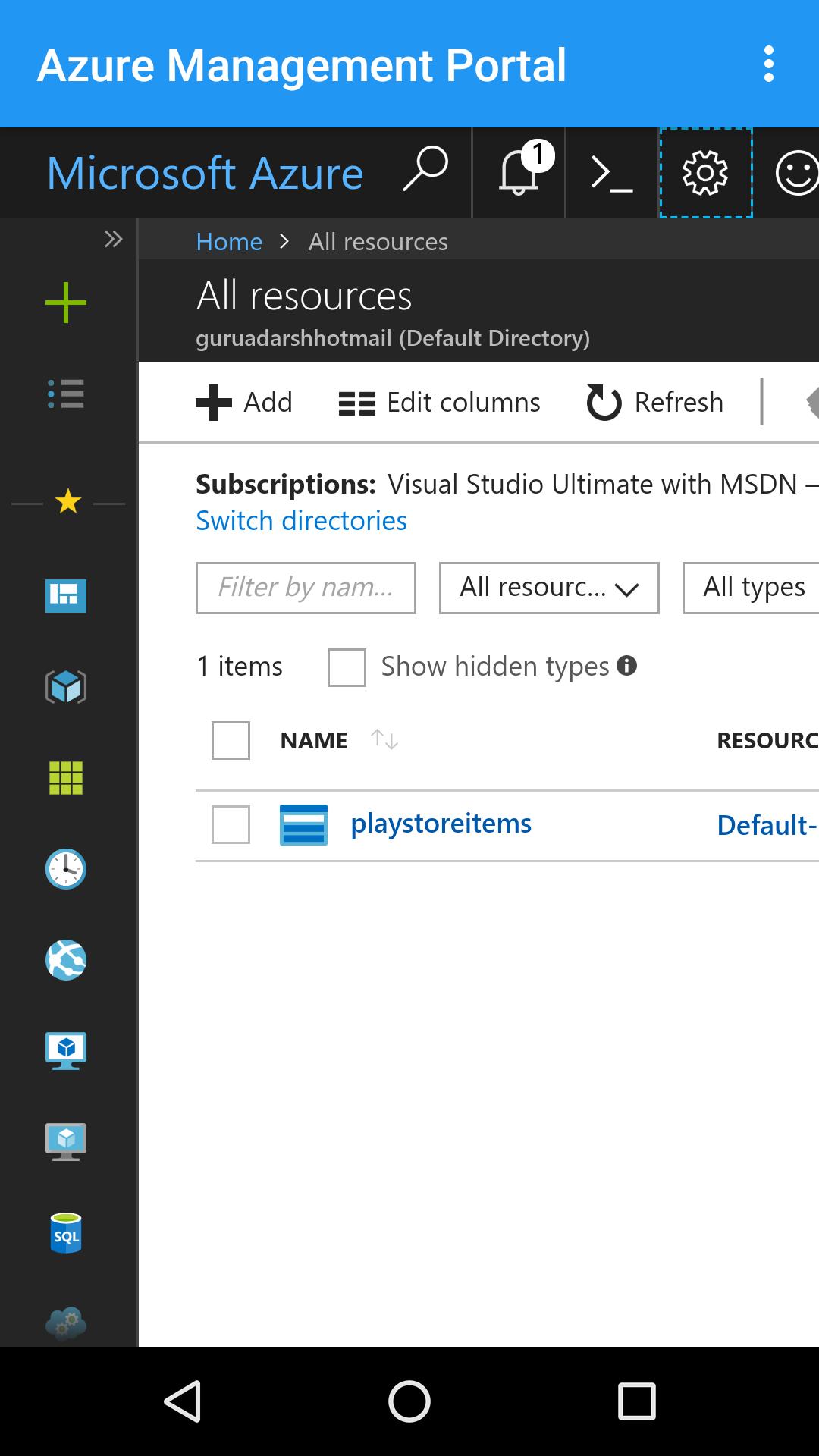Open Edit columns

[440, 402]
